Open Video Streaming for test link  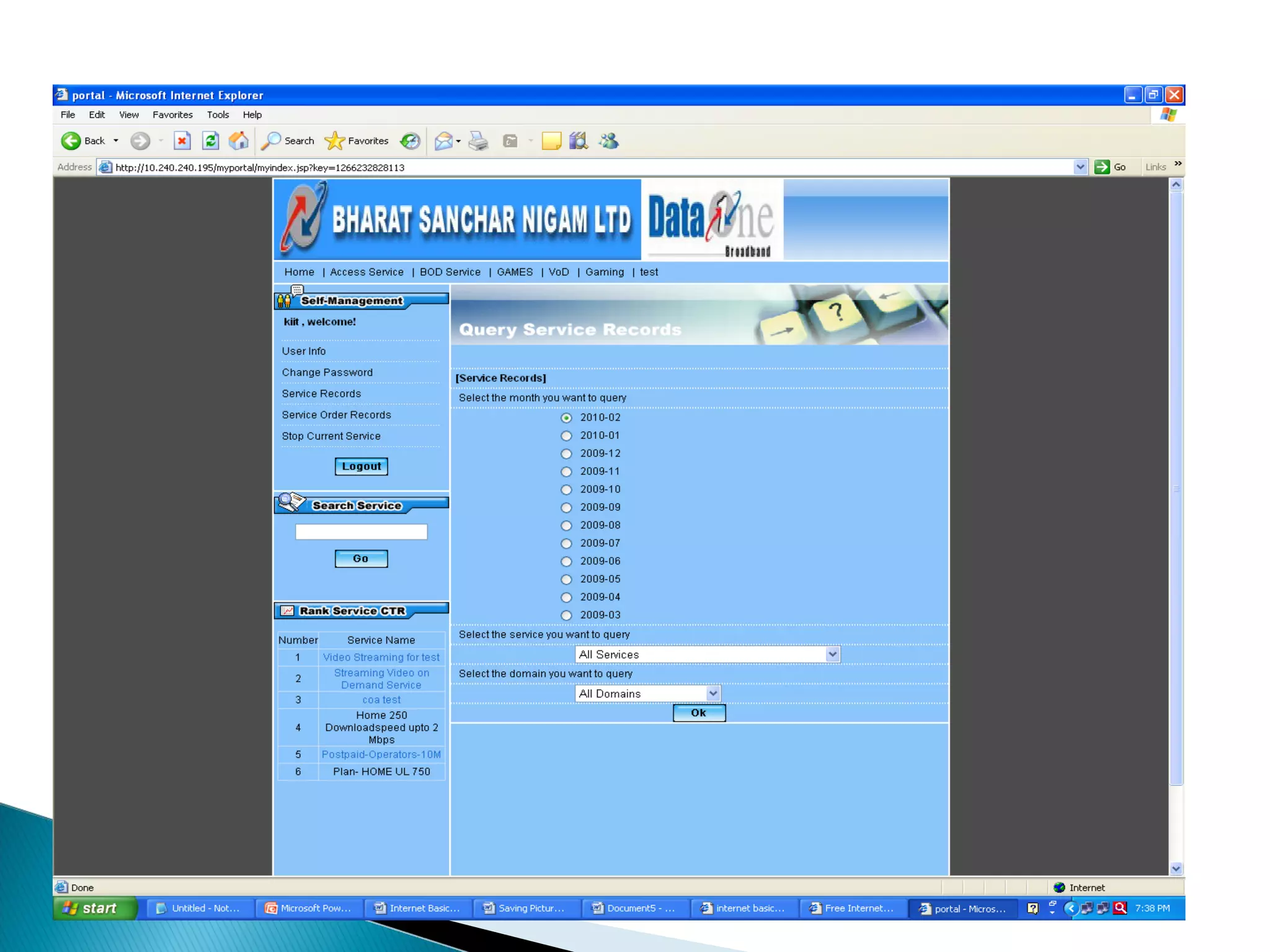pyautogui.click(x=381, y=657)
